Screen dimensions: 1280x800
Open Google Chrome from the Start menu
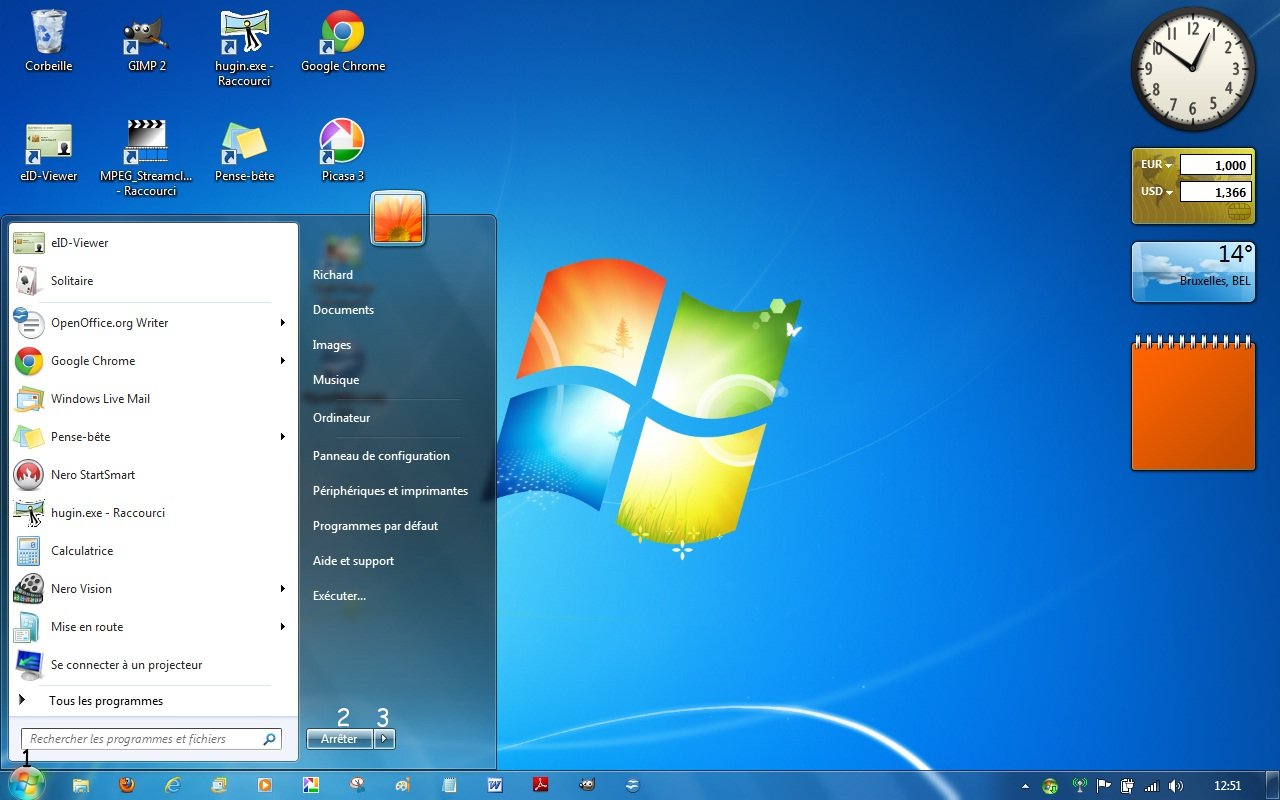point(154,361)
